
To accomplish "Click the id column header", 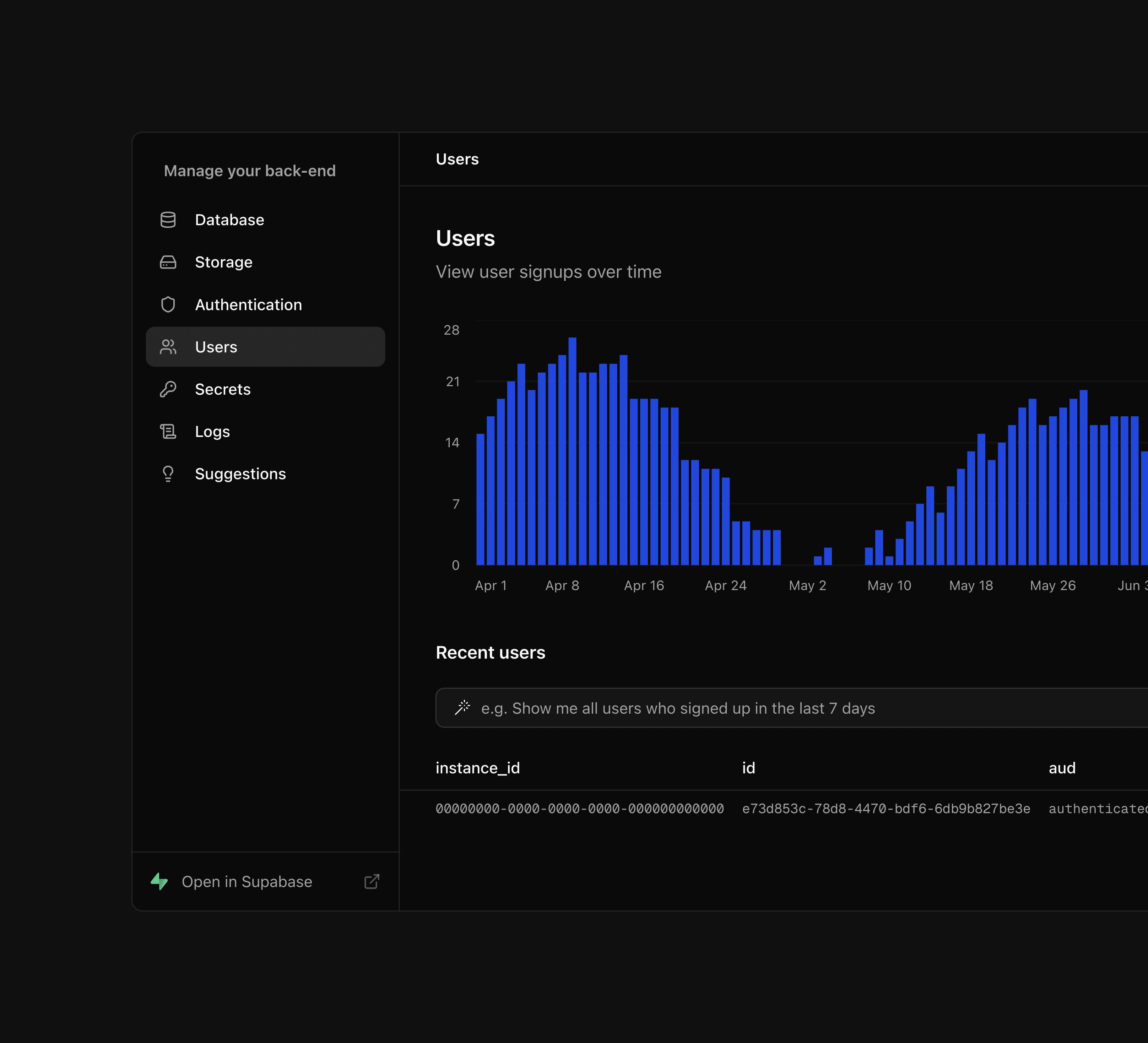I will pos(748,768).
